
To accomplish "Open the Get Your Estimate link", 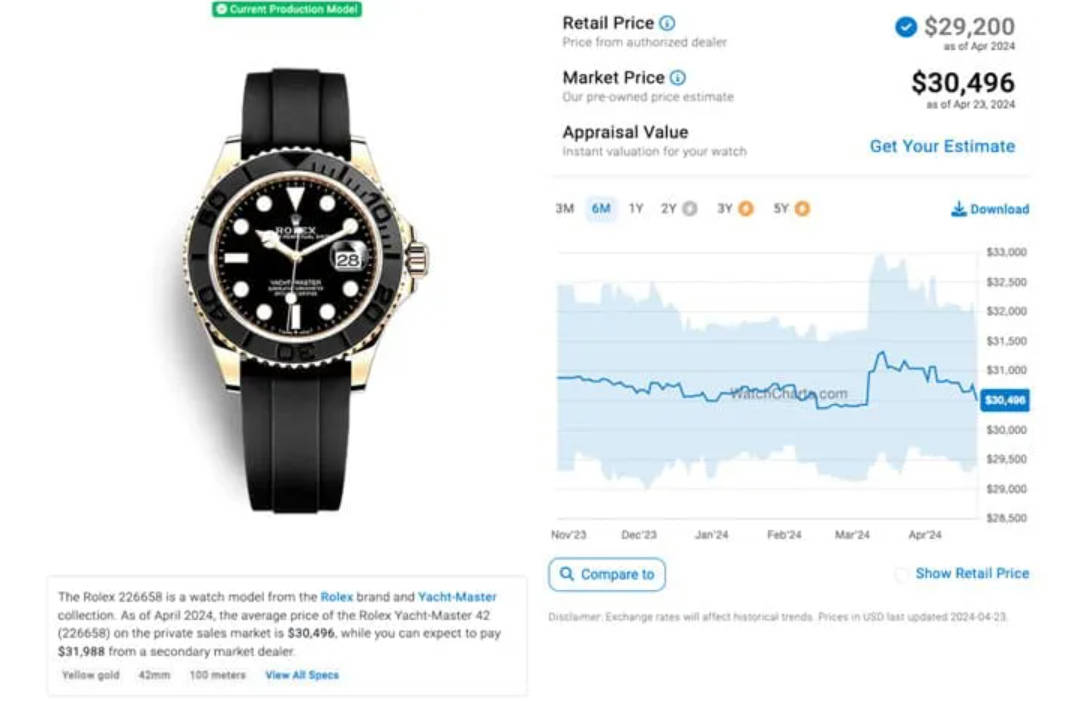I will click(x=942, y=146).
